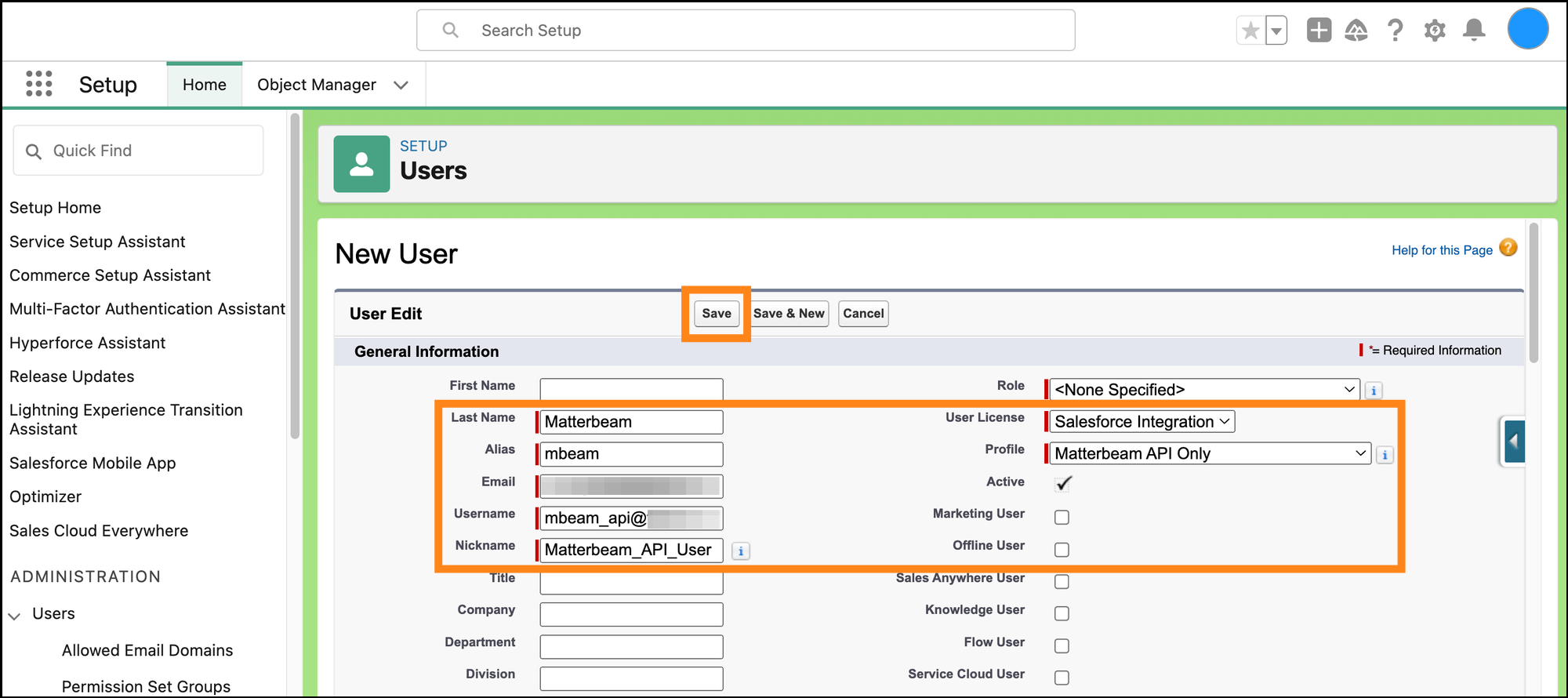Open Salesforce Mobile App settings
1568x698 pixels.
[93, 464]
